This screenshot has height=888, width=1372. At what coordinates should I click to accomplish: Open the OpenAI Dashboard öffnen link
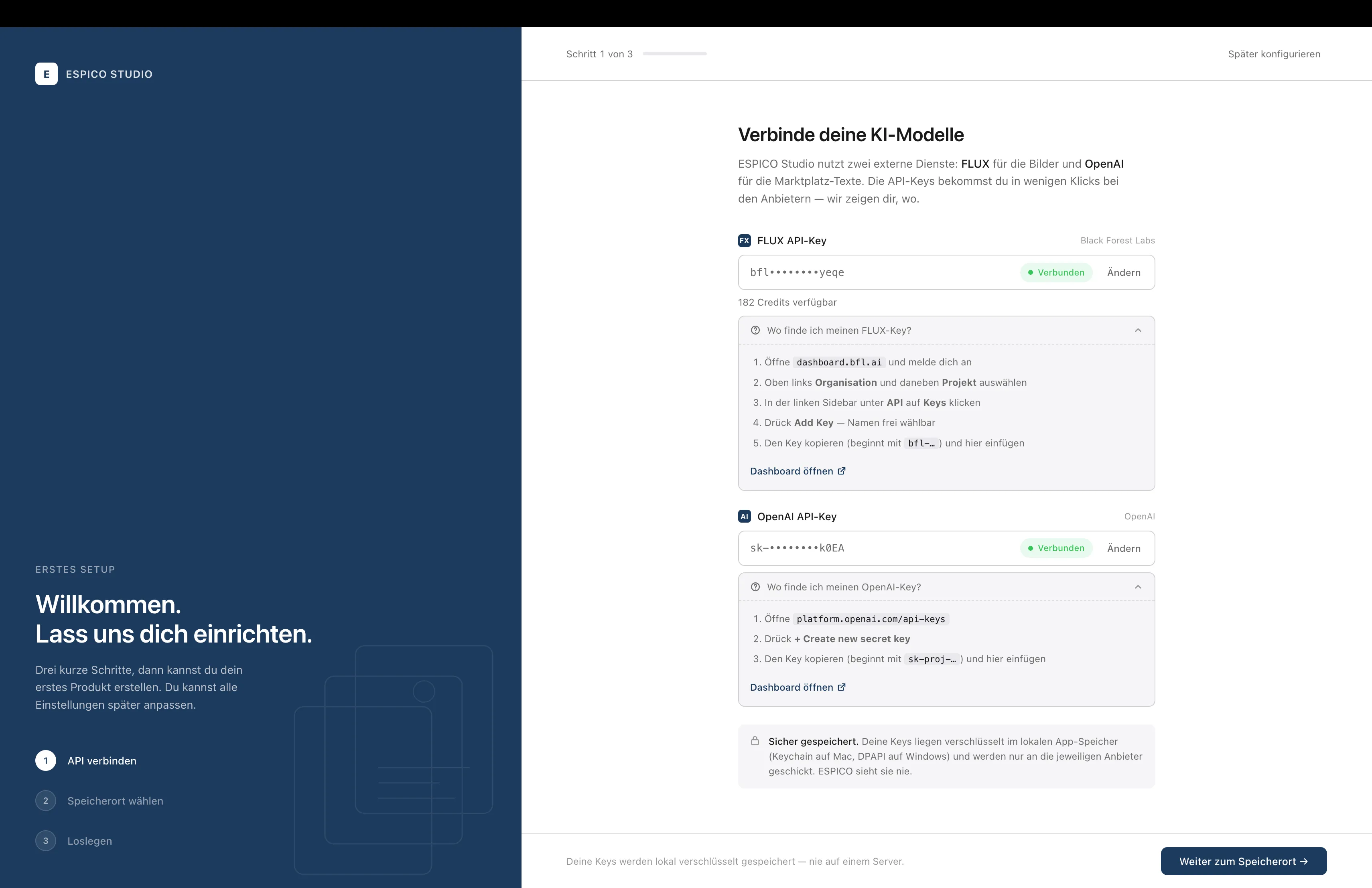798,687
